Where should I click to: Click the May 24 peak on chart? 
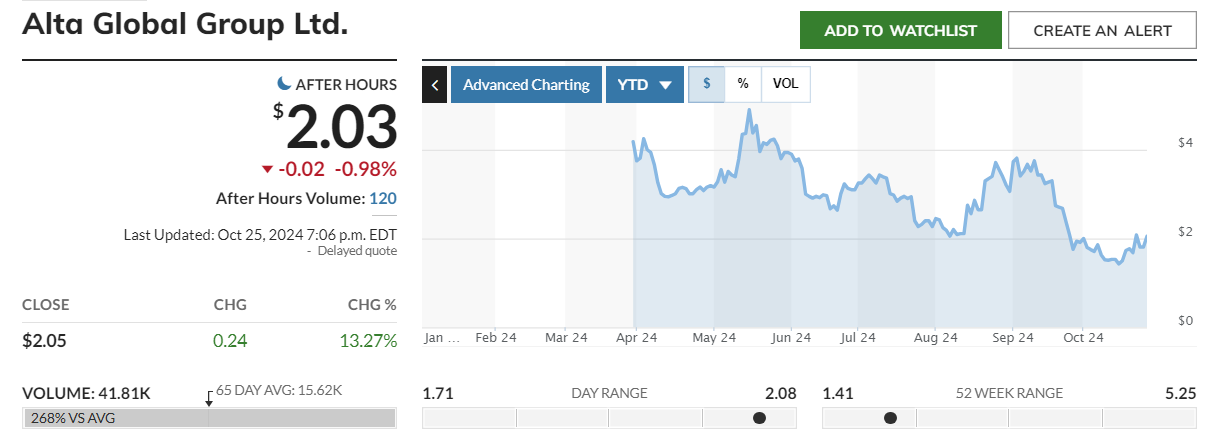(748, 110)
